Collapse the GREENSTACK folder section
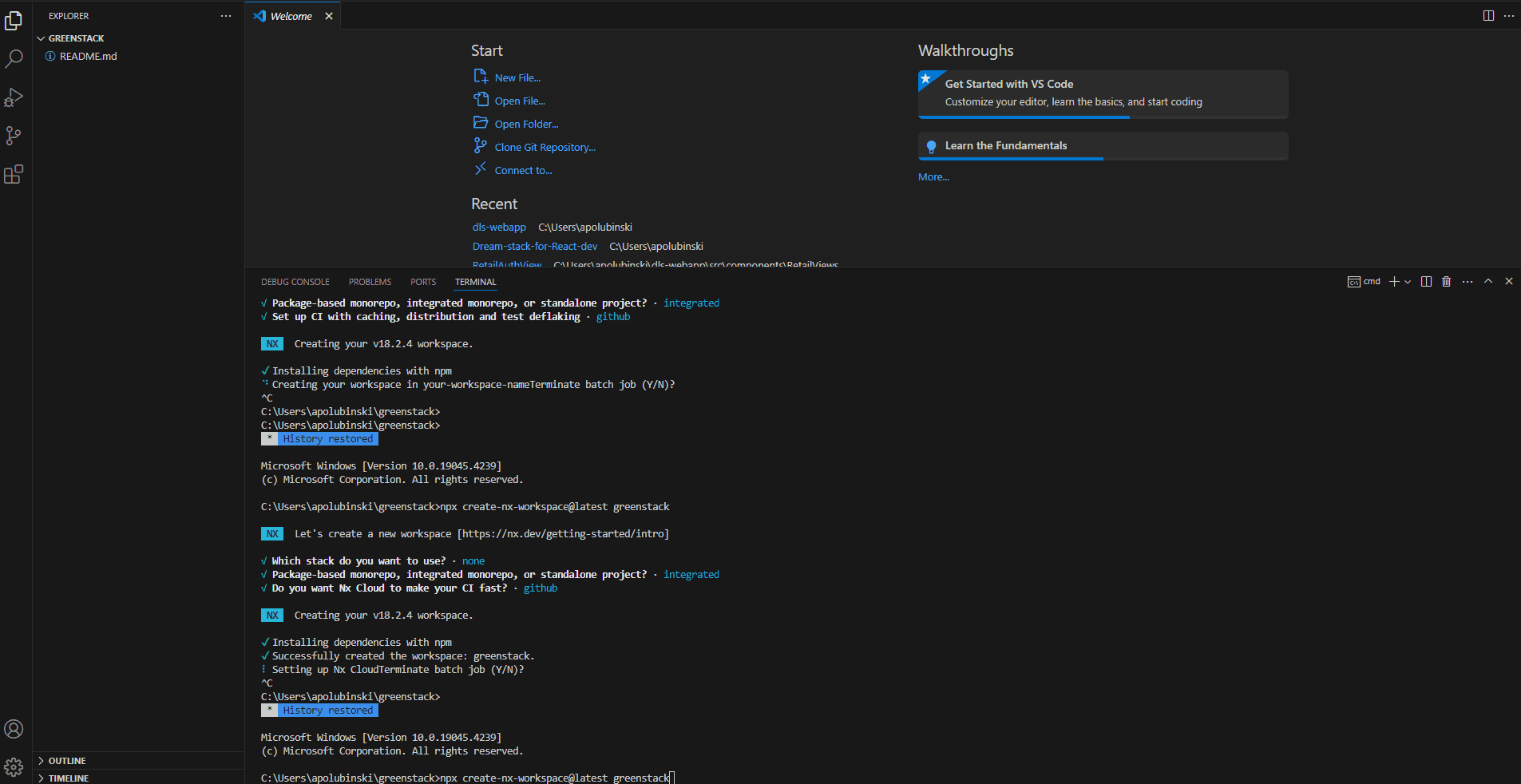The height and width of the screenshot is (784, 1521). pos(138,38)
